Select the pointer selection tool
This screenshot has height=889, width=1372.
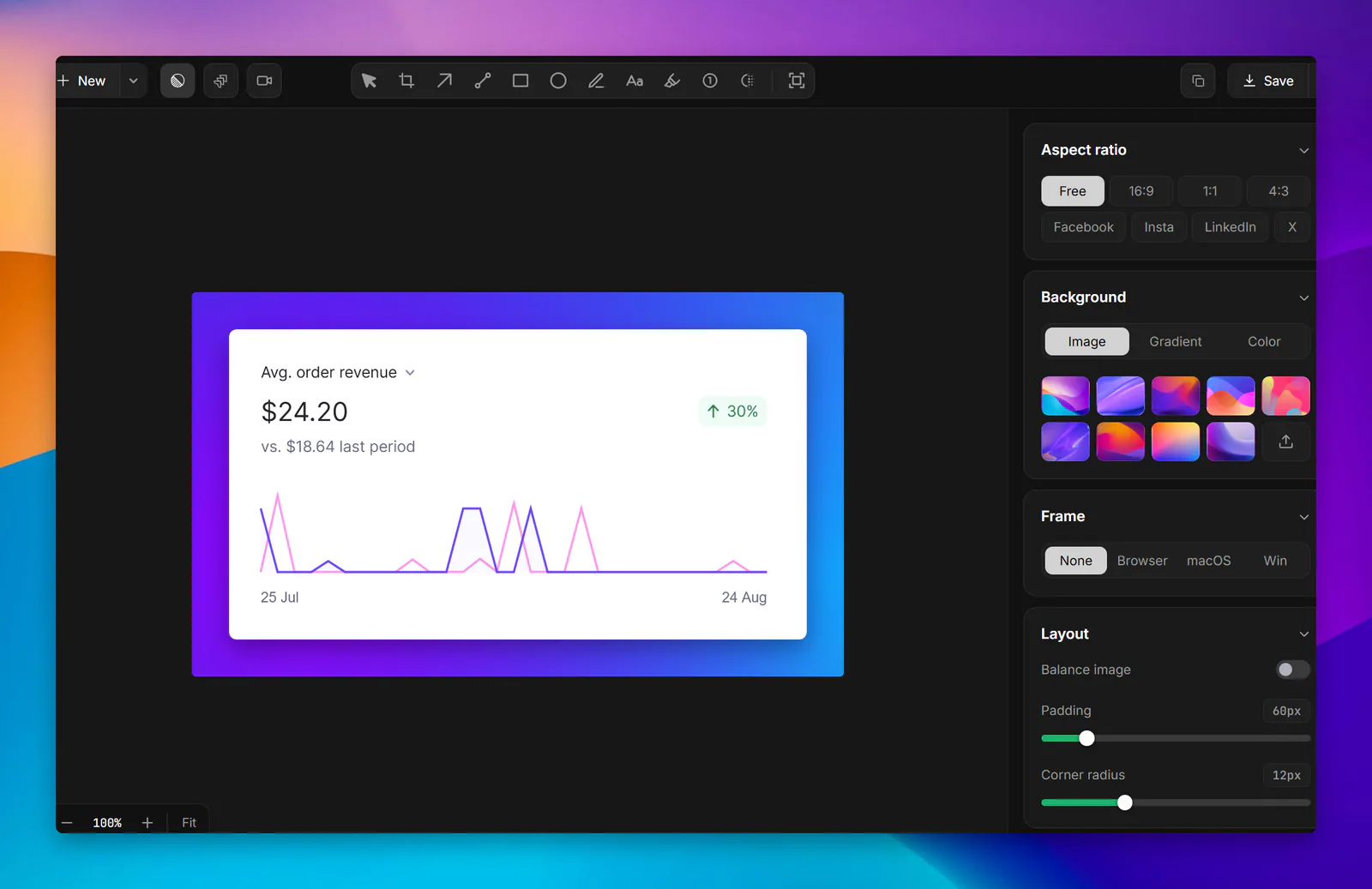click(370, 81)
